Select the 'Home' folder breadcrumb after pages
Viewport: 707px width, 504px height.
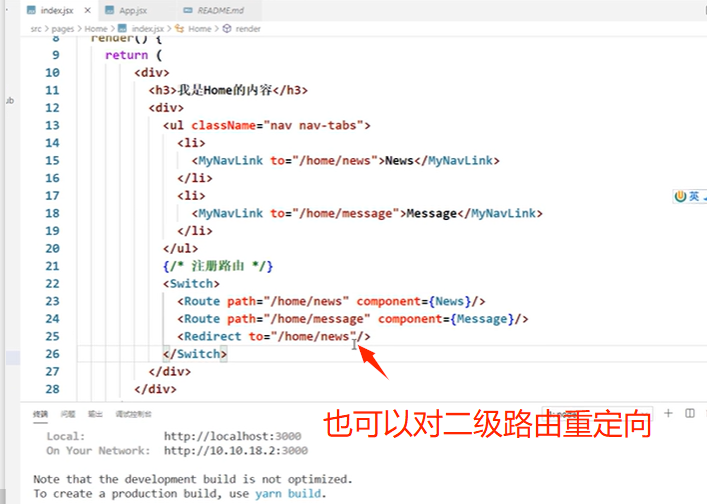(x=96, y=29)
